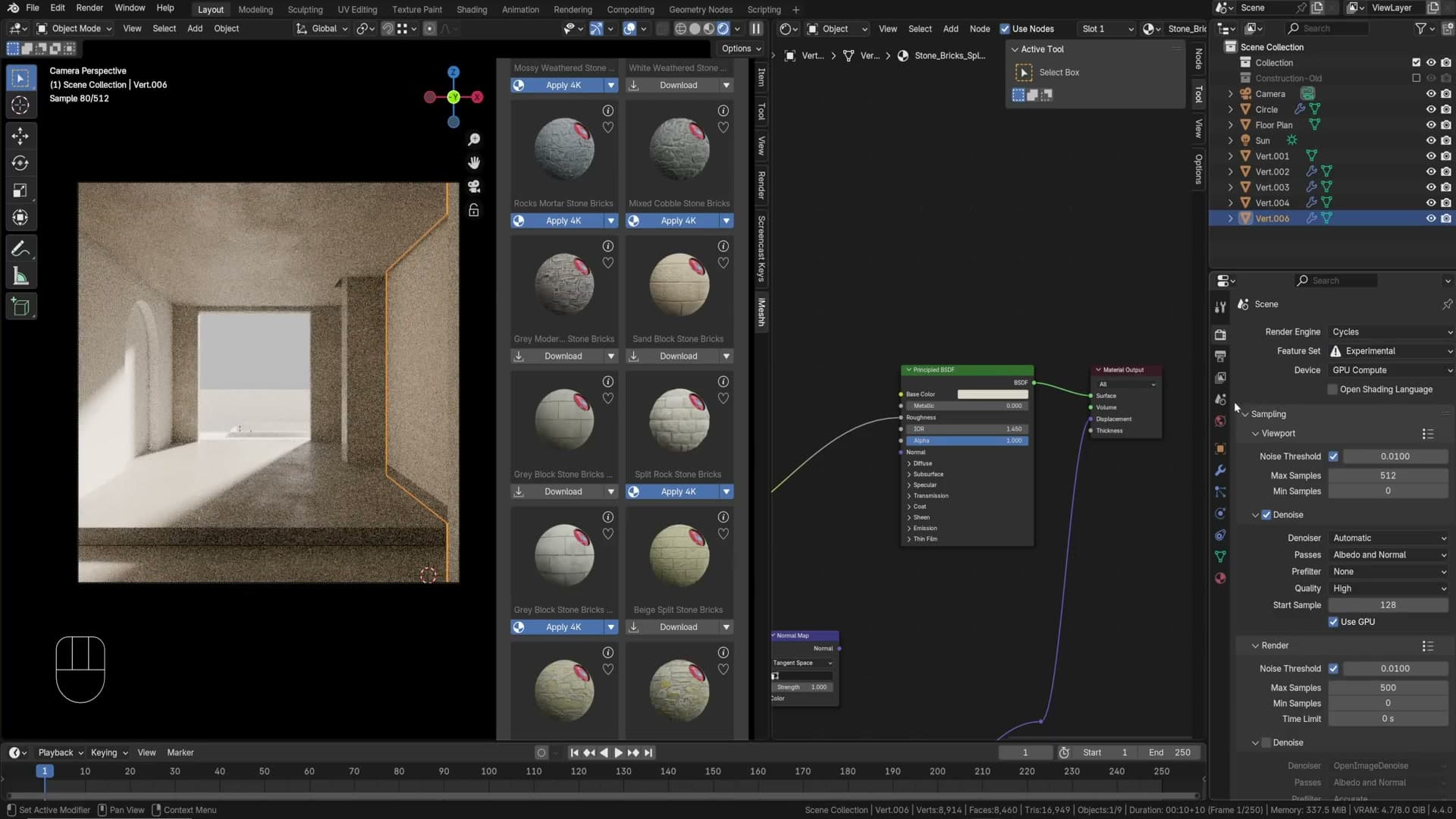Viewport: 1456px width, 819px height.
Task: Open the viewport Options button
Action: [x=741, y=49]
